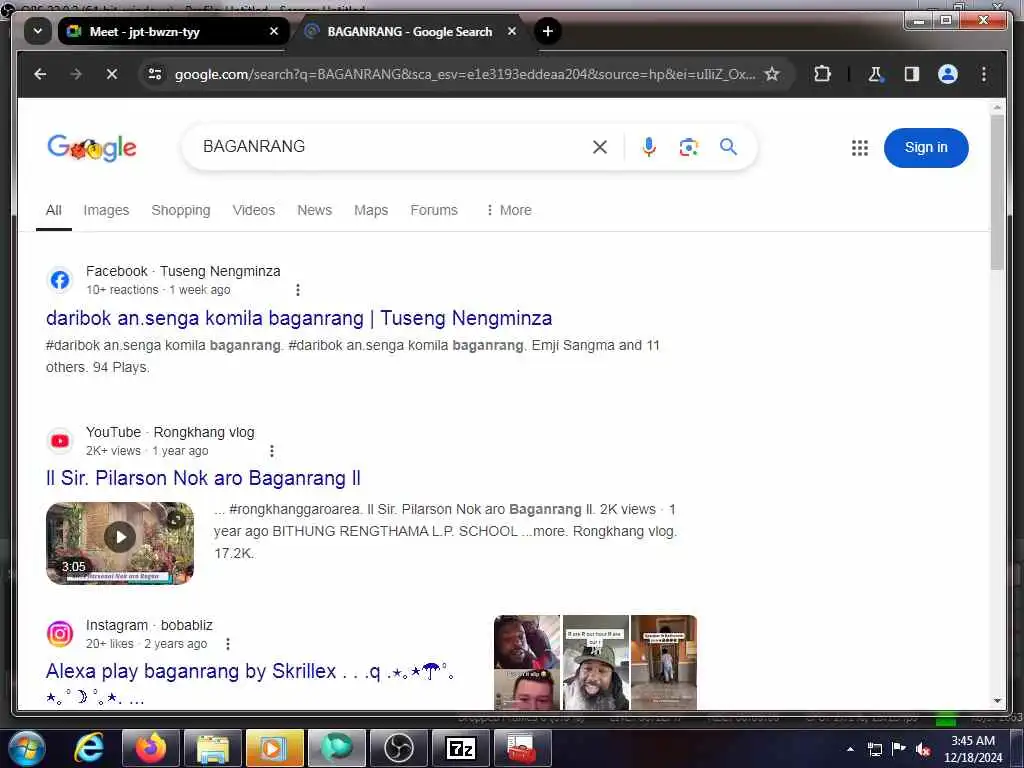
Task: Open the Chrome profile avatar
Action: tap(948, 74)
